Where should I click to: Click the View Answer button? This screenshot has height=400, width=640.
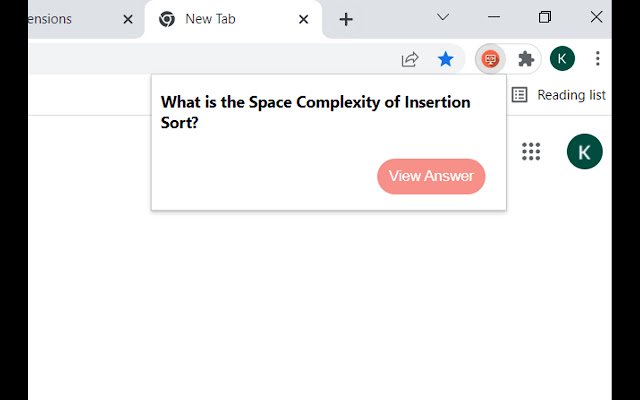coord(431,176)
